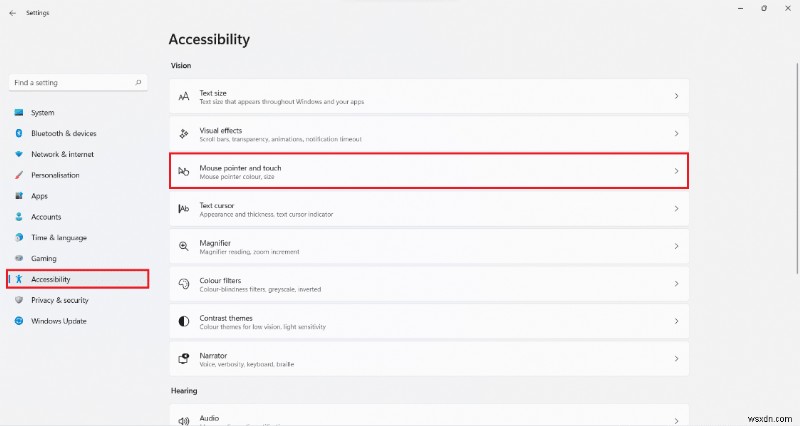Click the Colour filters icon
The width and height of the screenshot is (800, 426).
coord(183,284)
